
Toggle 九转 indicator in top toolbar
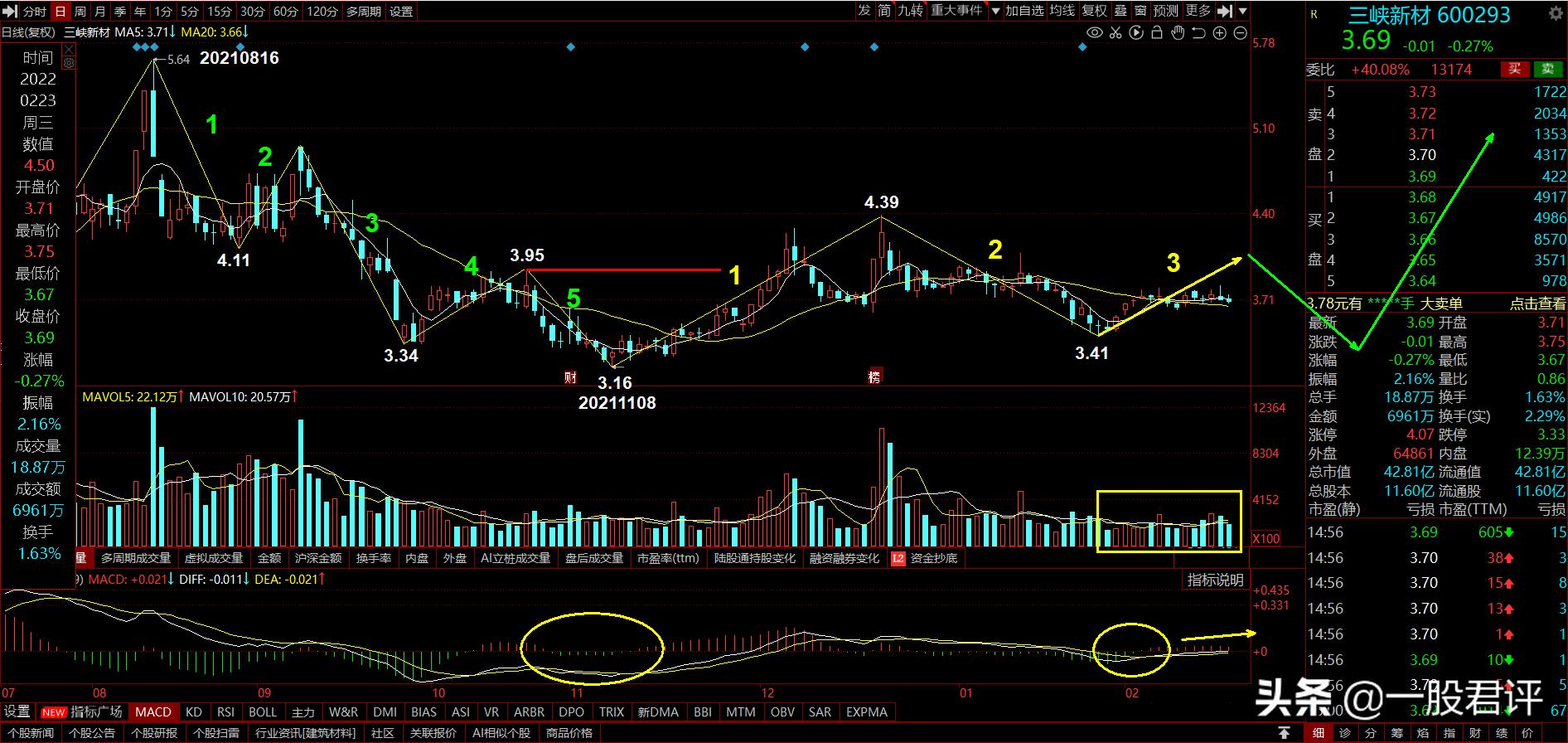click(910, 11)
